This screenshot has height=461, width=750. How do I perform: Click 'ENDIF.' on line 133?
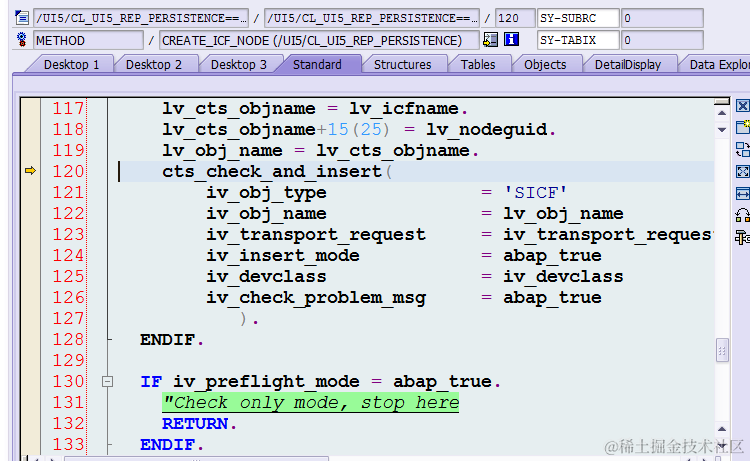[172, 445]
